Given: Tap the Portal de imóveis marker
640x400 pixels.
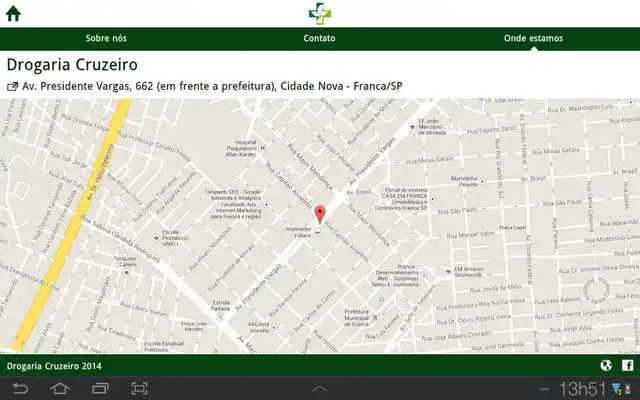Looking at the screenshot, I should (432, 199).
